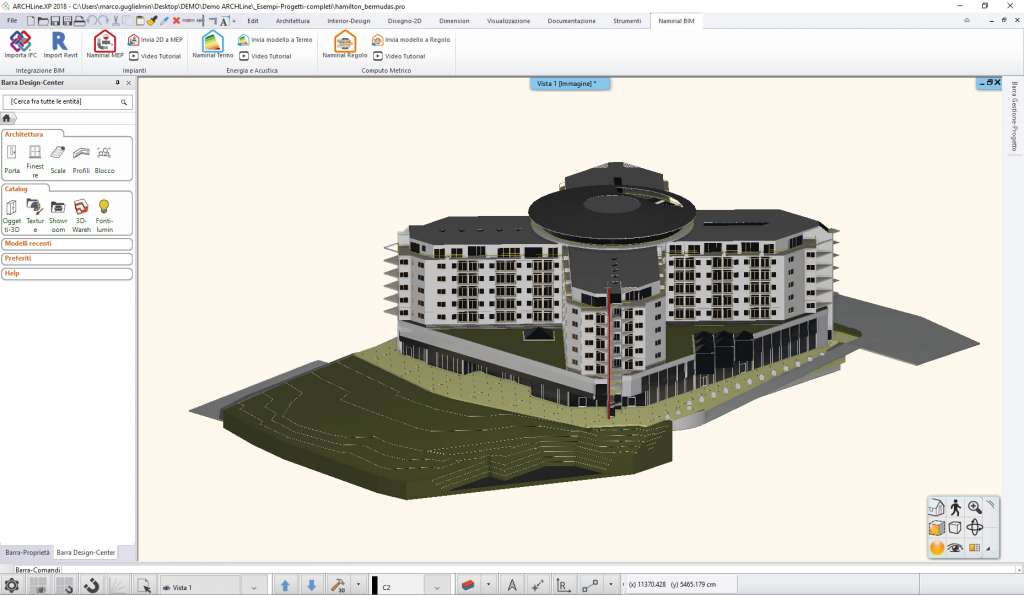Image resolution: width=1024 pixels, height=595 pixels.
Task: Click the New document icon in quick toolbar
Action: 31,21
